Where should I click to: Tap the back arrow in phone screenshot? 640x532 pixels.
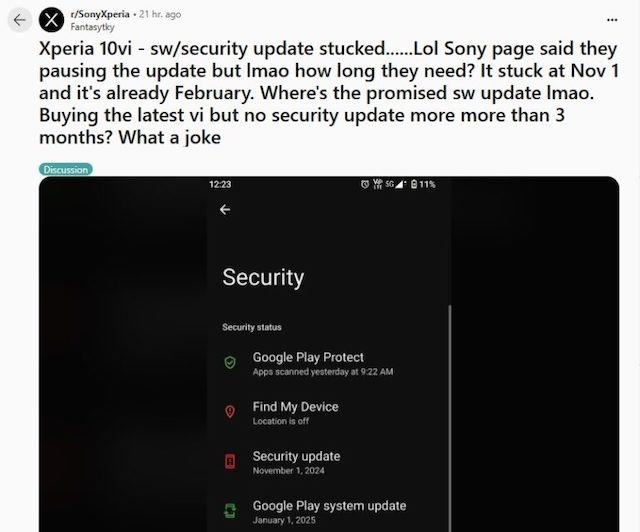[x=225, y=209]
